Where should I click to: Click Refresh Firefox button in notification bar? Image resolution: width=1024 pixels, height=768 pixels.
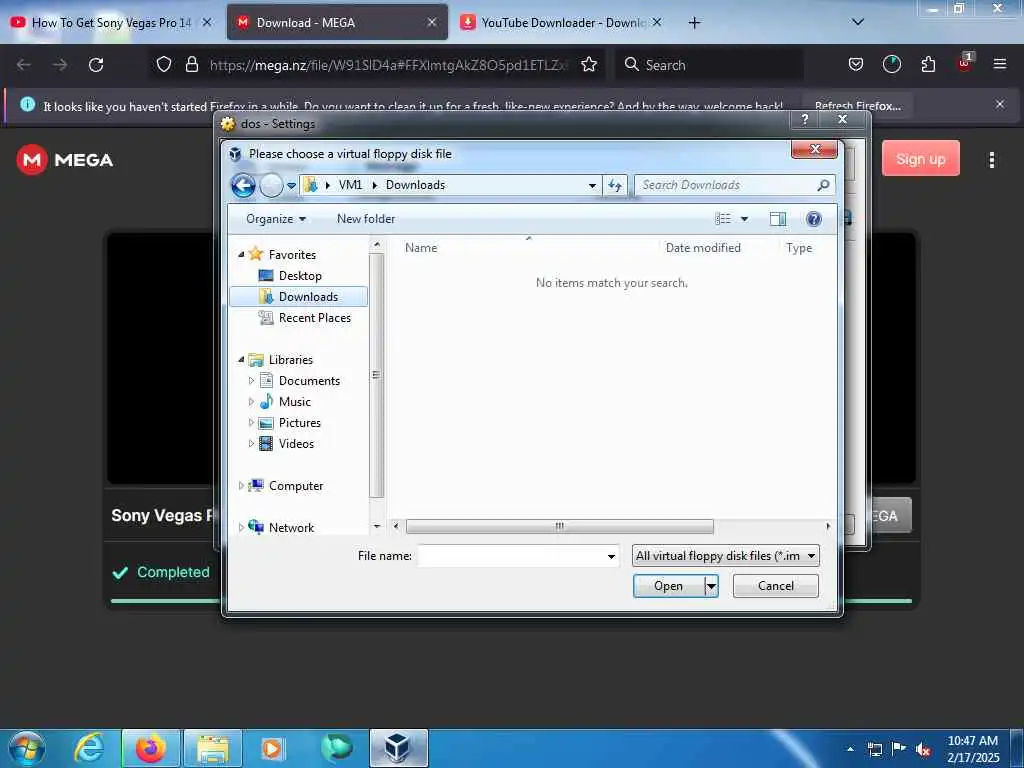click(x=857, y=106)
